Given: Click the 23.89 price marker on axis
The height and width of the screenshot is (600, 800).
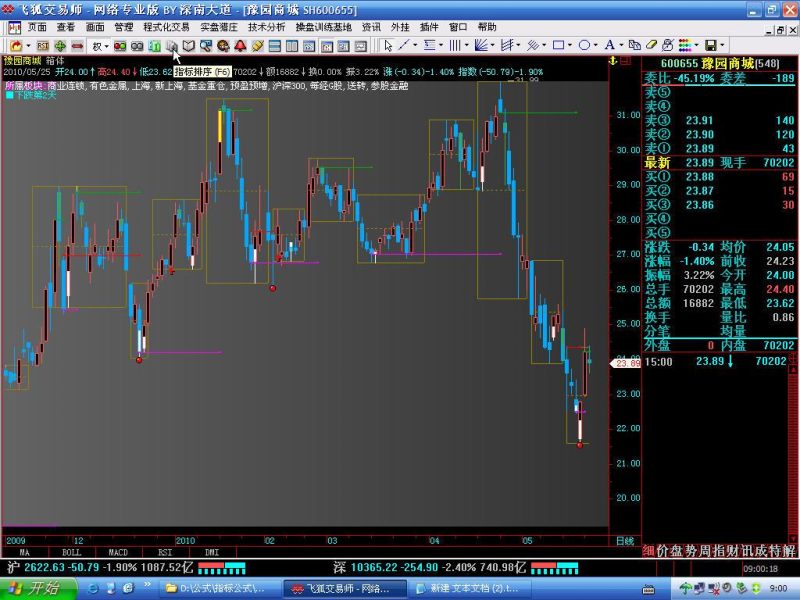Looking at the screenshot, I should pyautogui.click(x=626, y=363).
